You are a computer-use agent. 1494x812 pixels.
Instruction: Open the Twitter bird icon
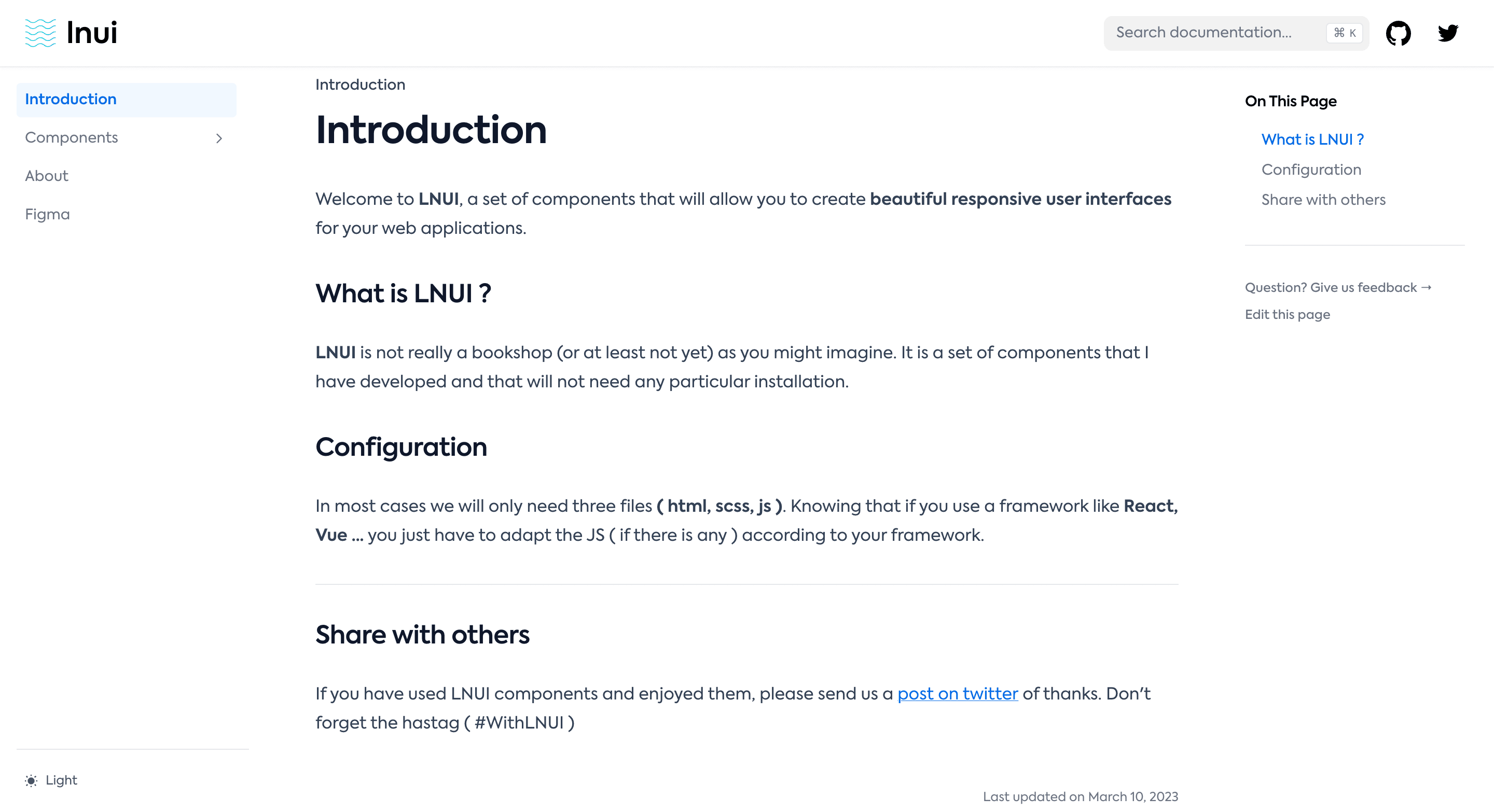coord(1448,33)
